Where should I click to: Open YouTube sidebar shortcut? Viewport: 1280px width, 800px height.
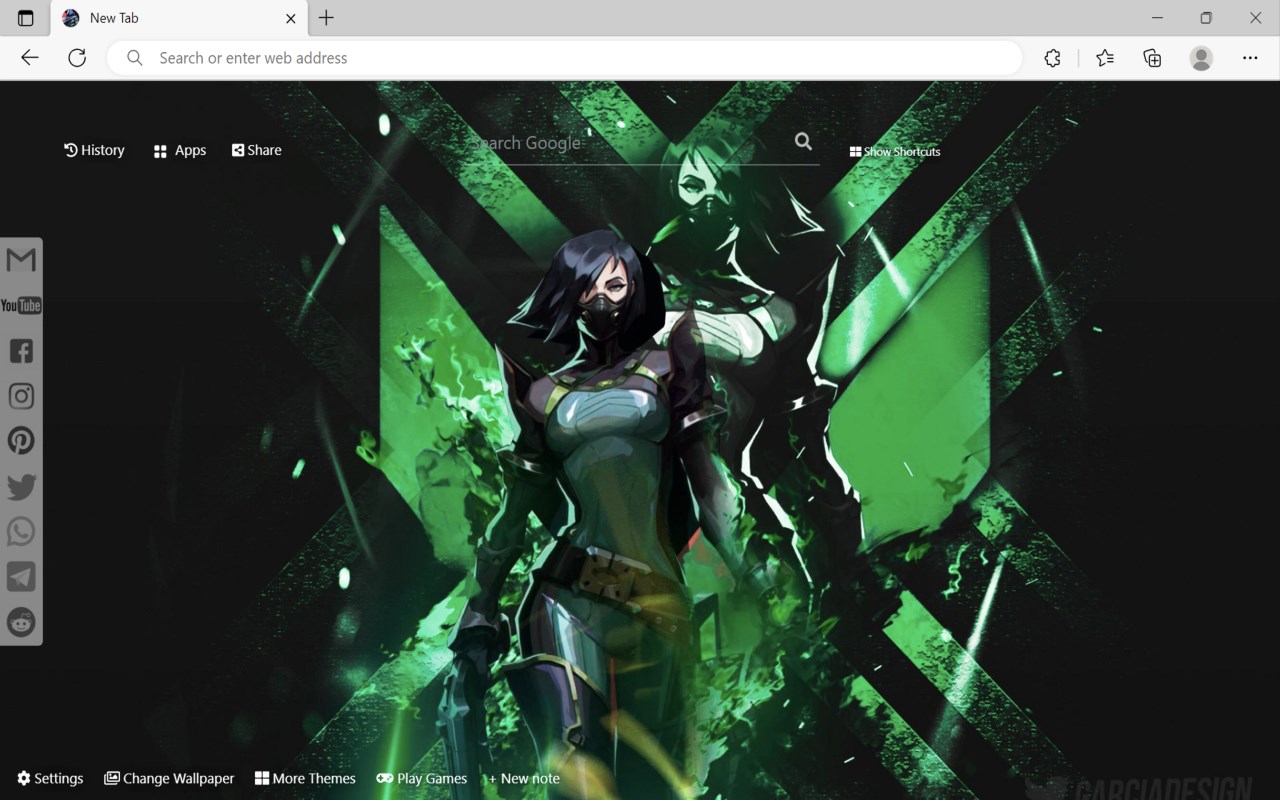pos(21,305)
